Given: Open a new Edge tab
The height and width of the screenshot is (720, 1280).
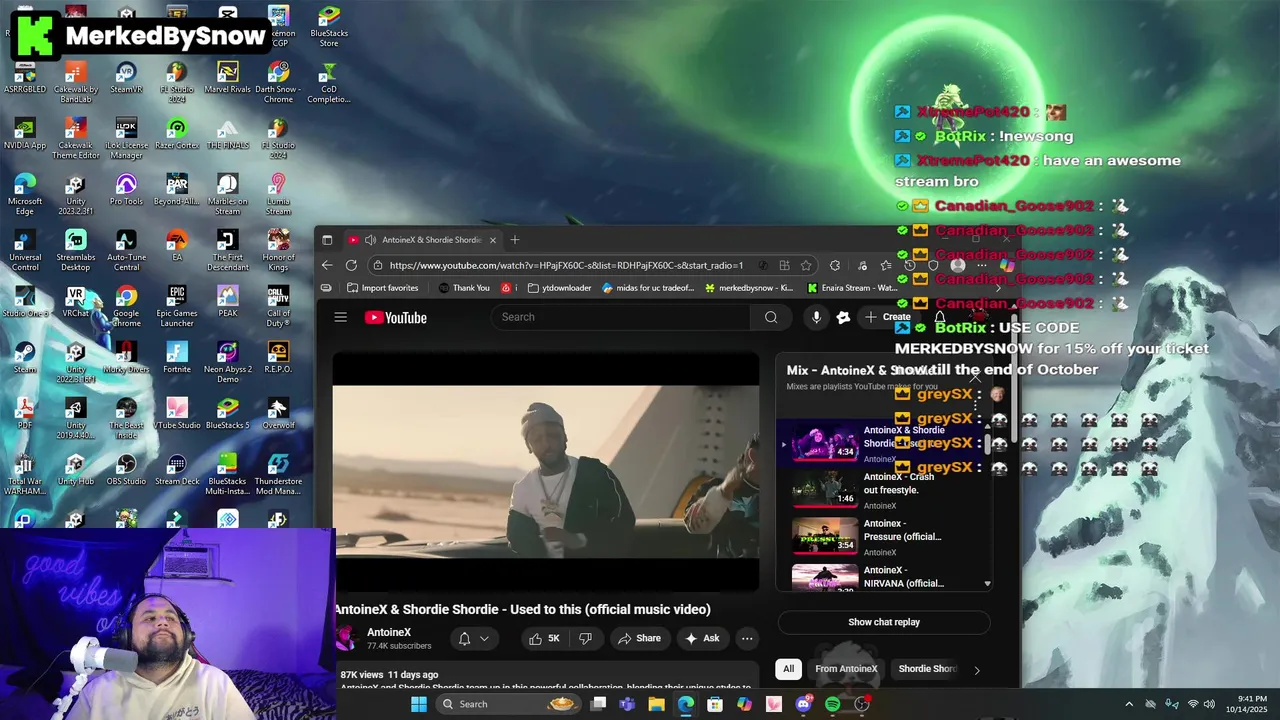Looking at the screenshot, I should click(x=515, y=240).
